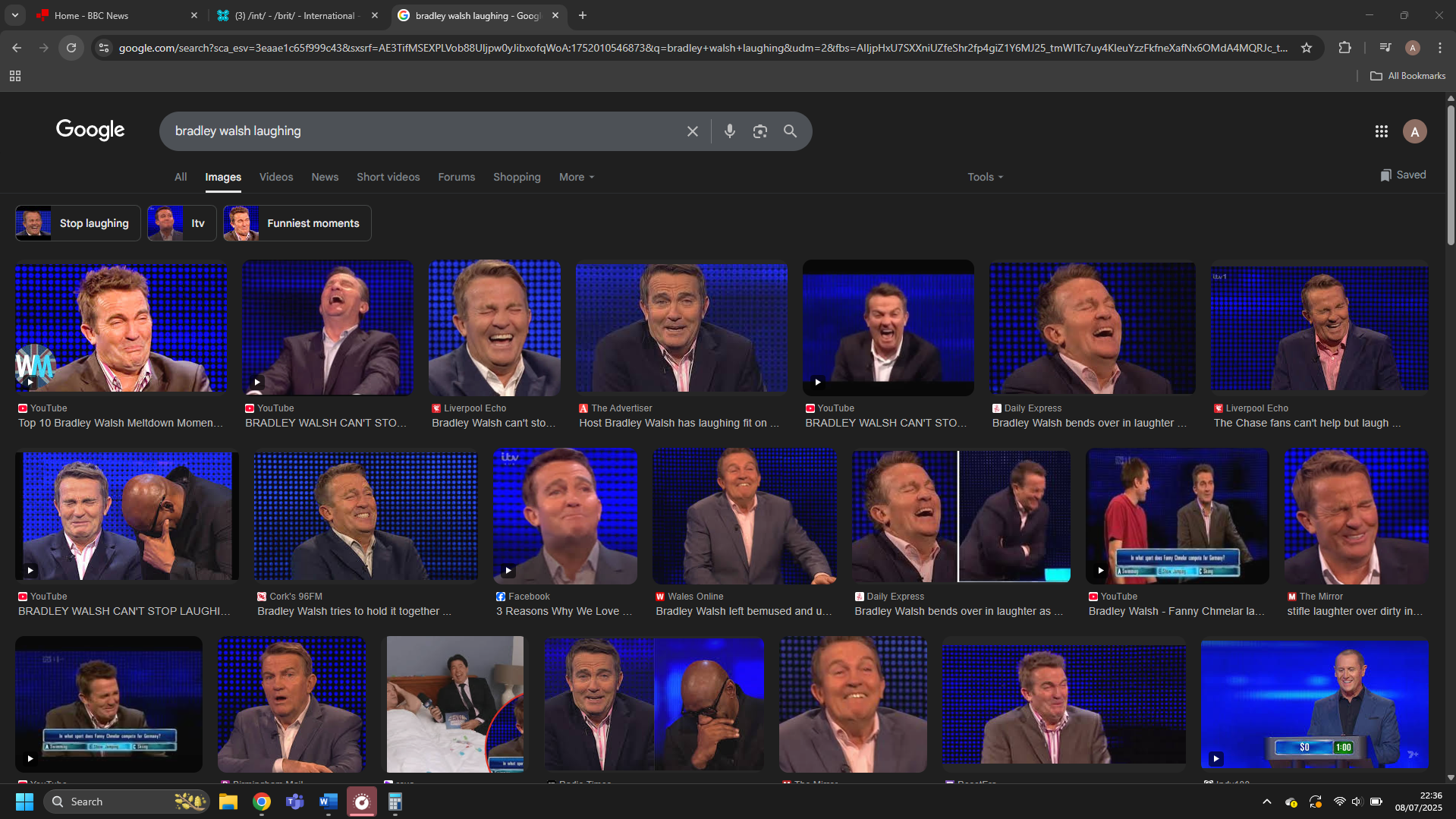1456x819 pixels.
Task: Select the Shopping search tab
Action: coord(517,177)
